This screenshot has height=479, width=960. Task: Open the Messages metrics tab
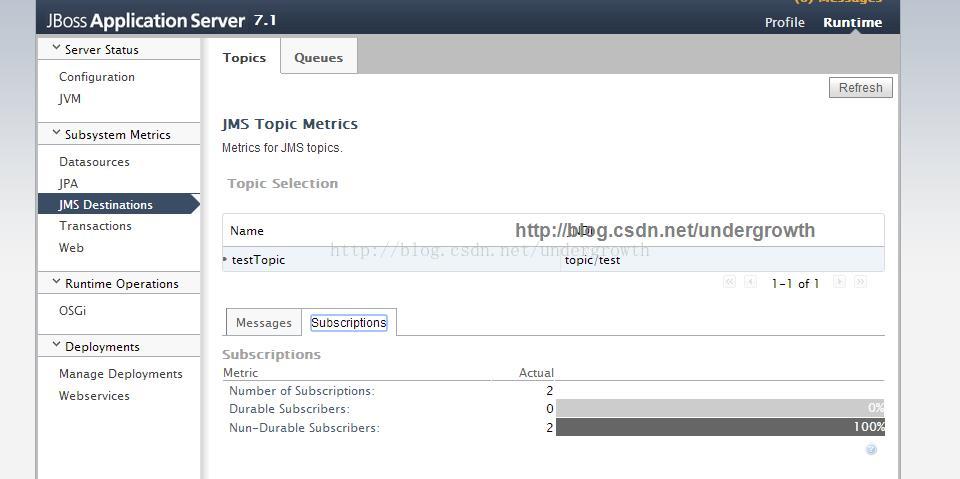click(x=263, y=323)
